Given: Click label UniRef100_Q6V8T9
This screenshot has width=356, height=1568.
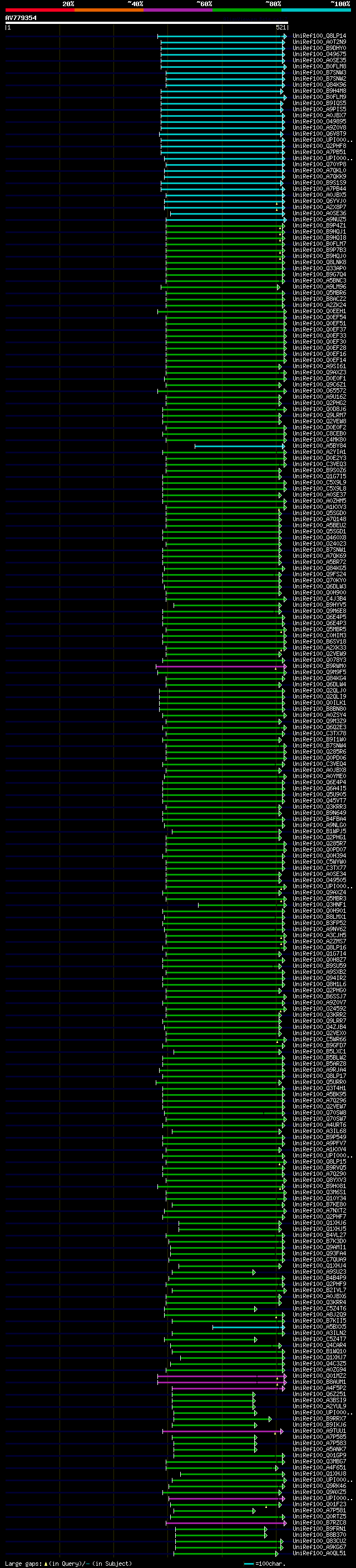Looking at the screenshot, I should coord(319,134).
